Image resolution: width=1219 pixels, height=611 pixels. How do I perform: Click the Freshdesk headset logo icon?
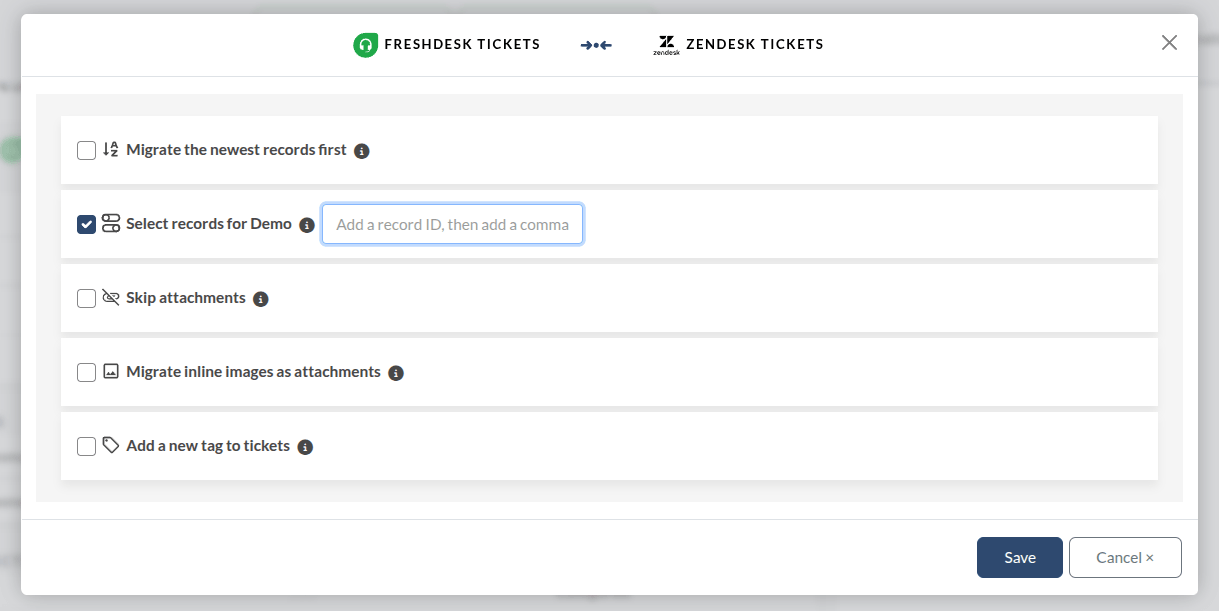pyautogui.click(x=365, y=44)
